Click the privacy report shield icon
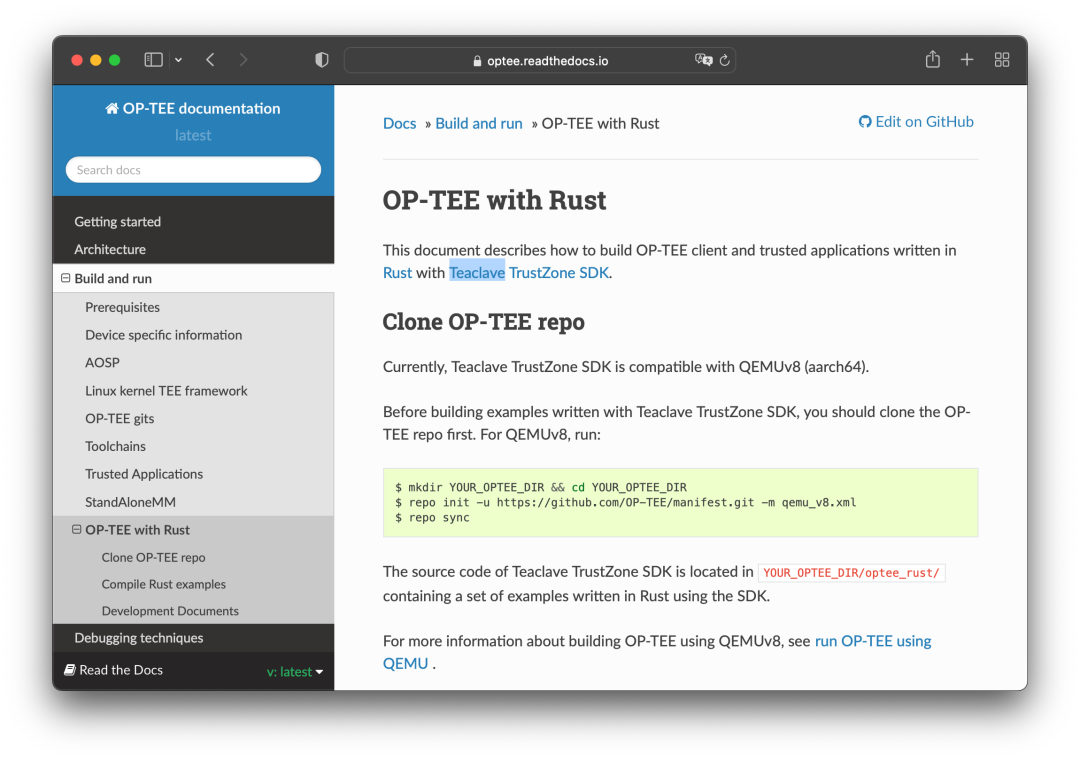Screen dimensions: 1080x760 [322, 60]
